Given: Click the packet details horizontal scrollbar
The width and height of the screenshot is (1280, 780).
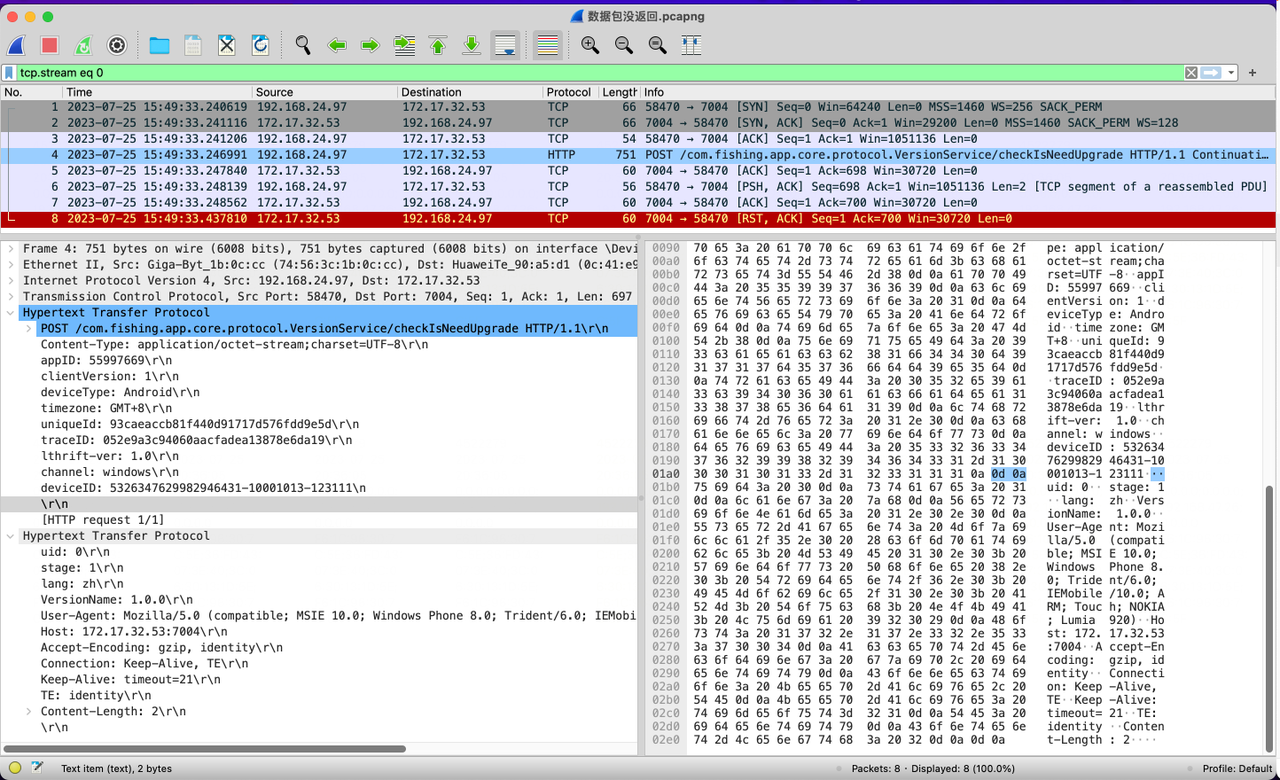Looking at the screenshot, I should click(x=205, y=748).
